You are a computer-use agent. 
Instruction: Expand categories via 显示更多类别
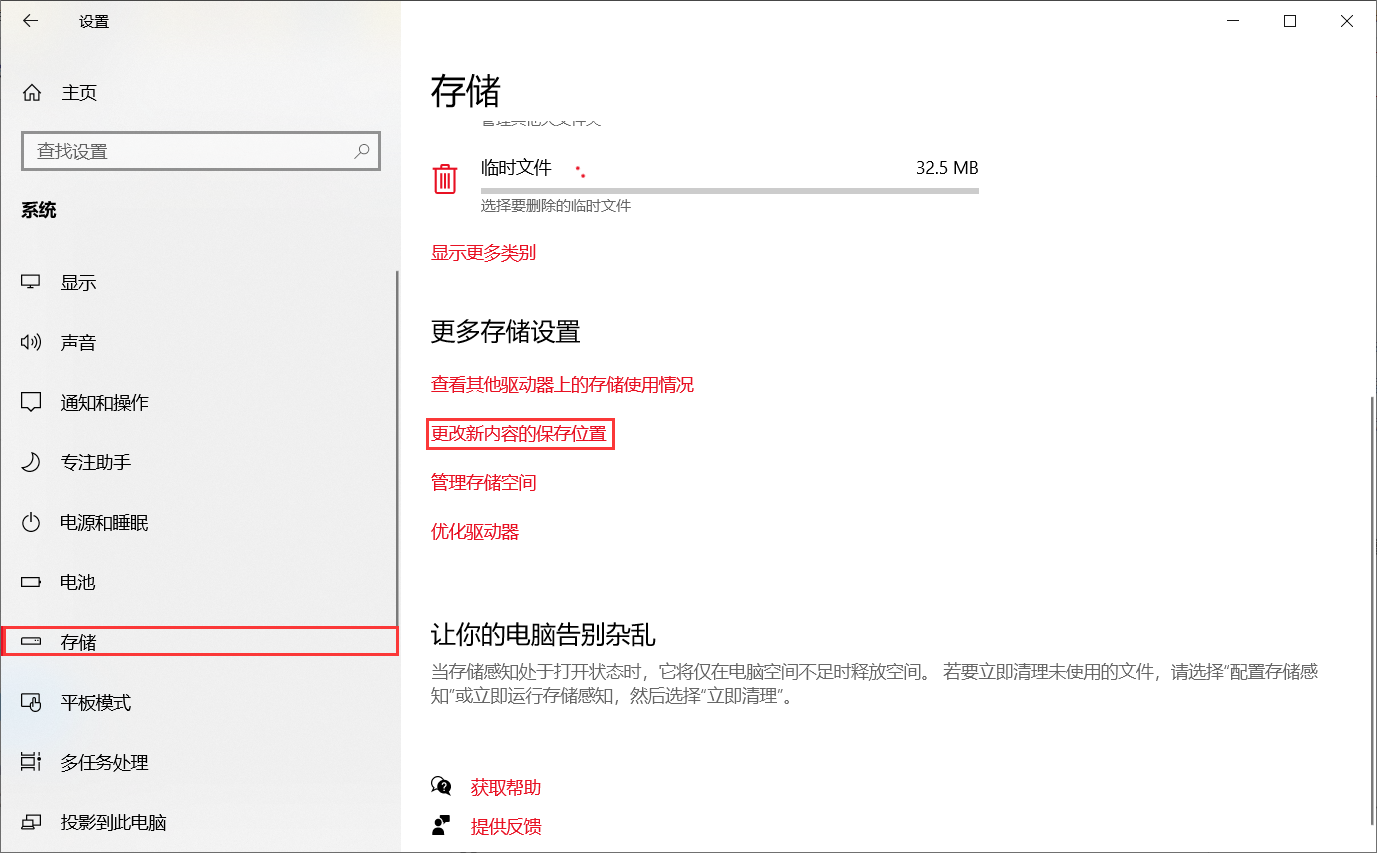coord(483,252)
